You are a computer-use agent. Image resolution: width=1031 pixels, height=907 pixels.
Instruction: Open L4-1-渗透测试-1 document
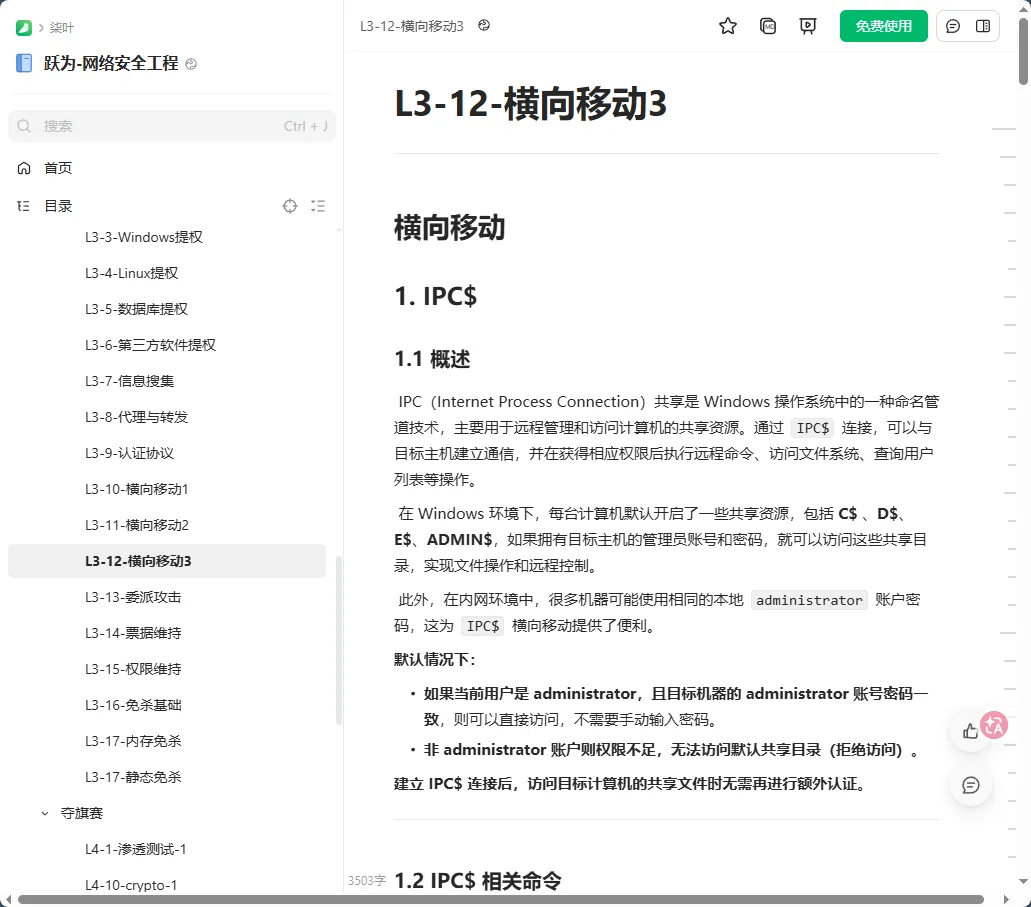click(135, 849)
